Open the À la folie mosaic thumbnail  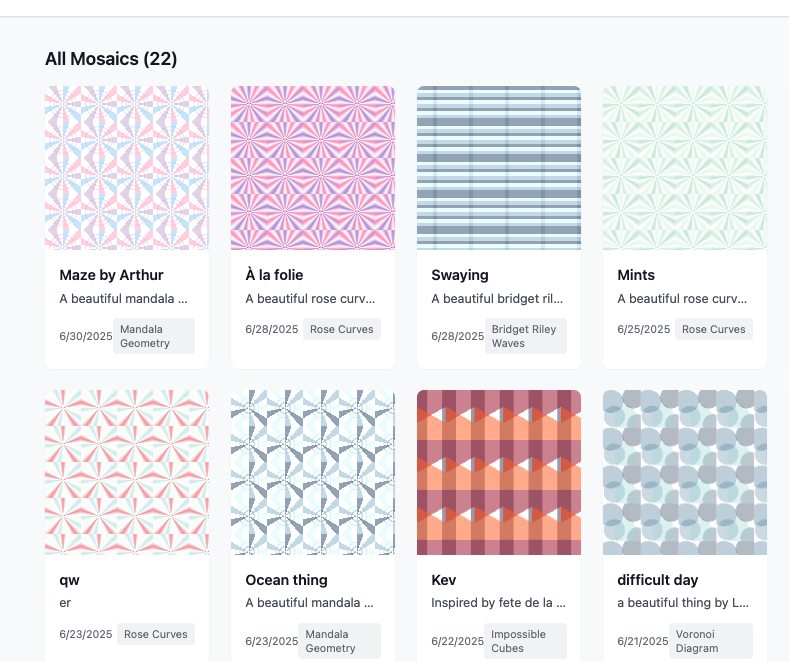(313, 168)
